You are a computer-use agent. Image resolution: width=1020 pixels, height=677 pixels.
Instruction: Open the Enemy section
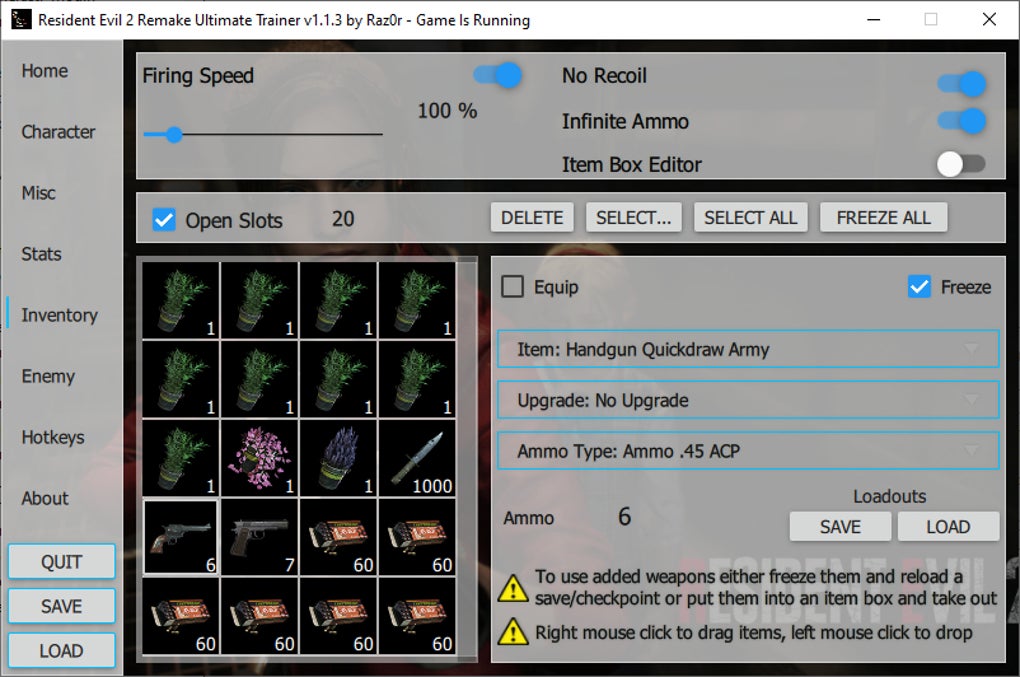pos(47,377)
